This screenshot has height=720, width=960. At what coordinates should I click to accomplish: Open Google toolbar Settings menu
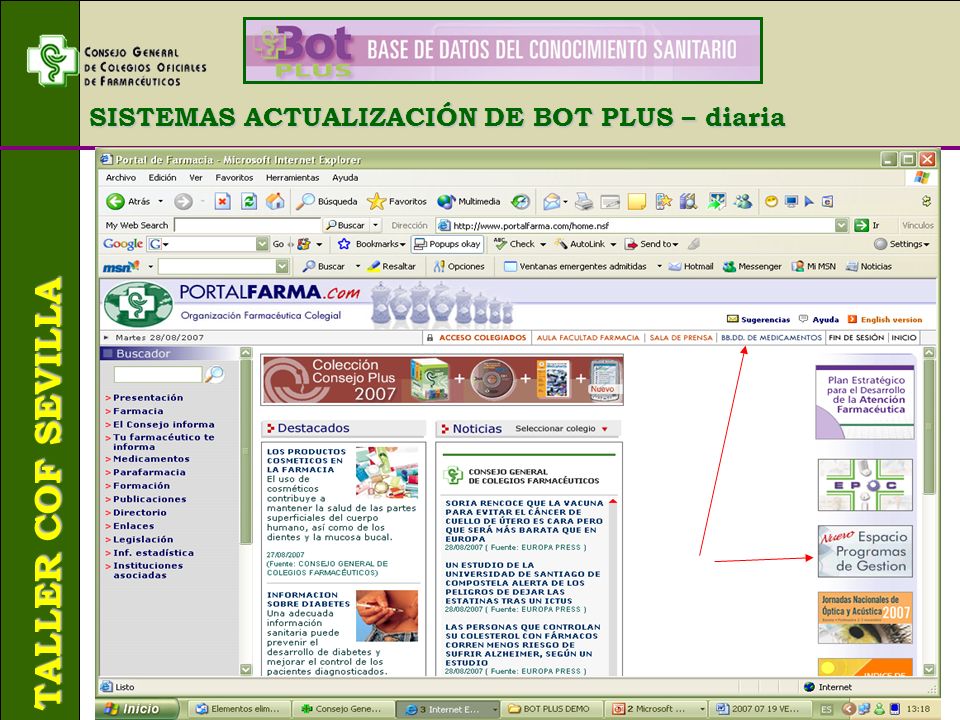(x=901, y=244)
